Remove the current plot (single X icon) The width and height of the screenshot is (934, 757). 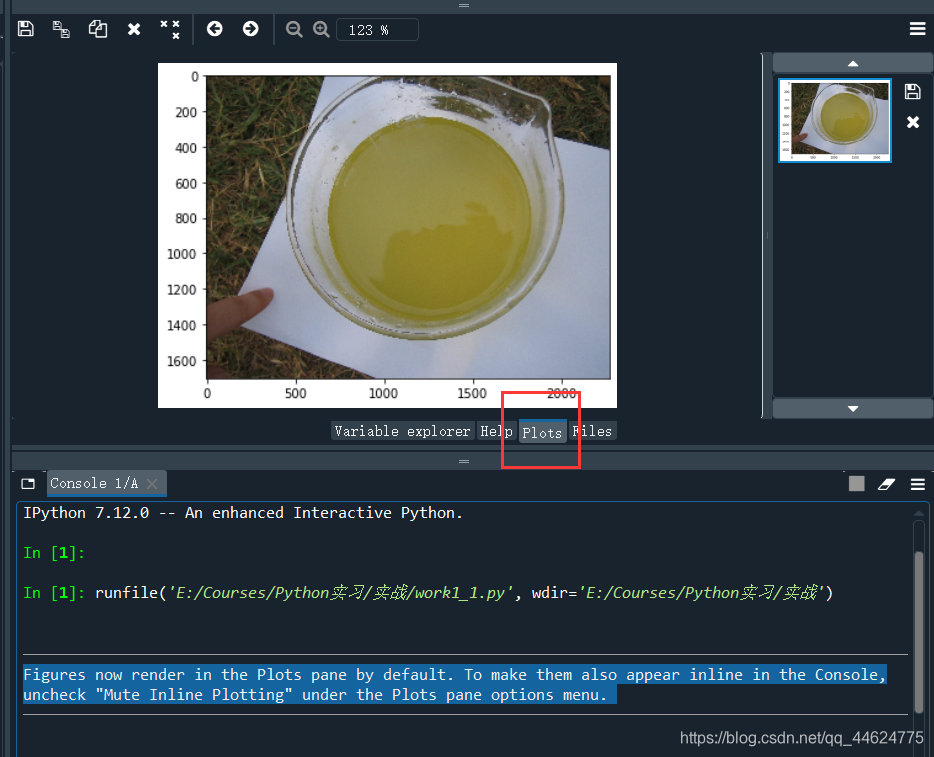pos(134,29)
